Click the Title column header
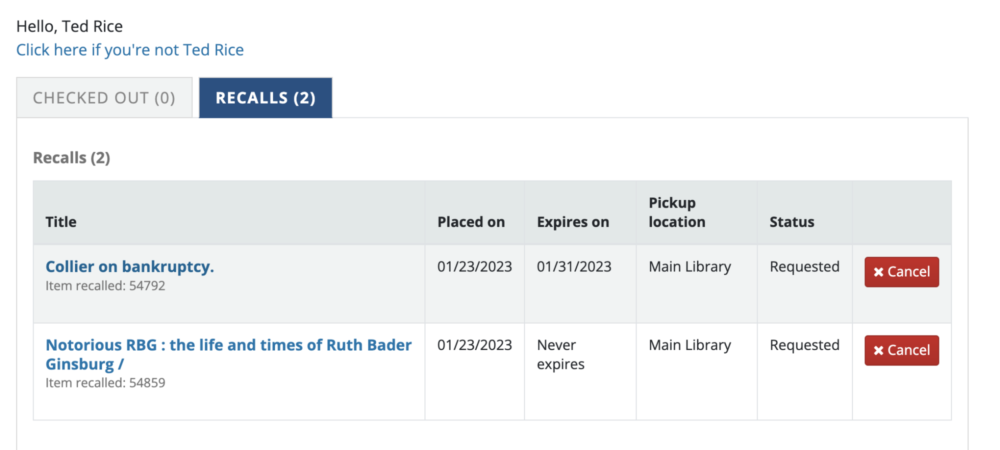 [61, 222]
